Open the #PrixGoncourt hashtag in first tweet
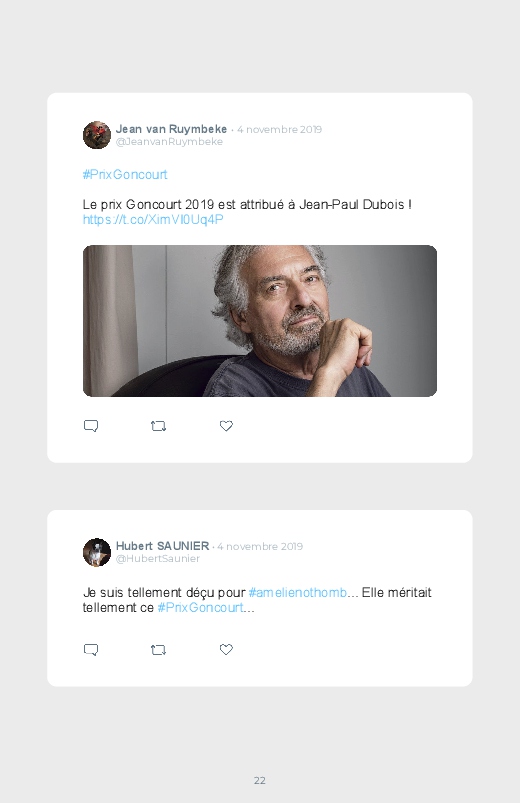 tap(125, 175)
